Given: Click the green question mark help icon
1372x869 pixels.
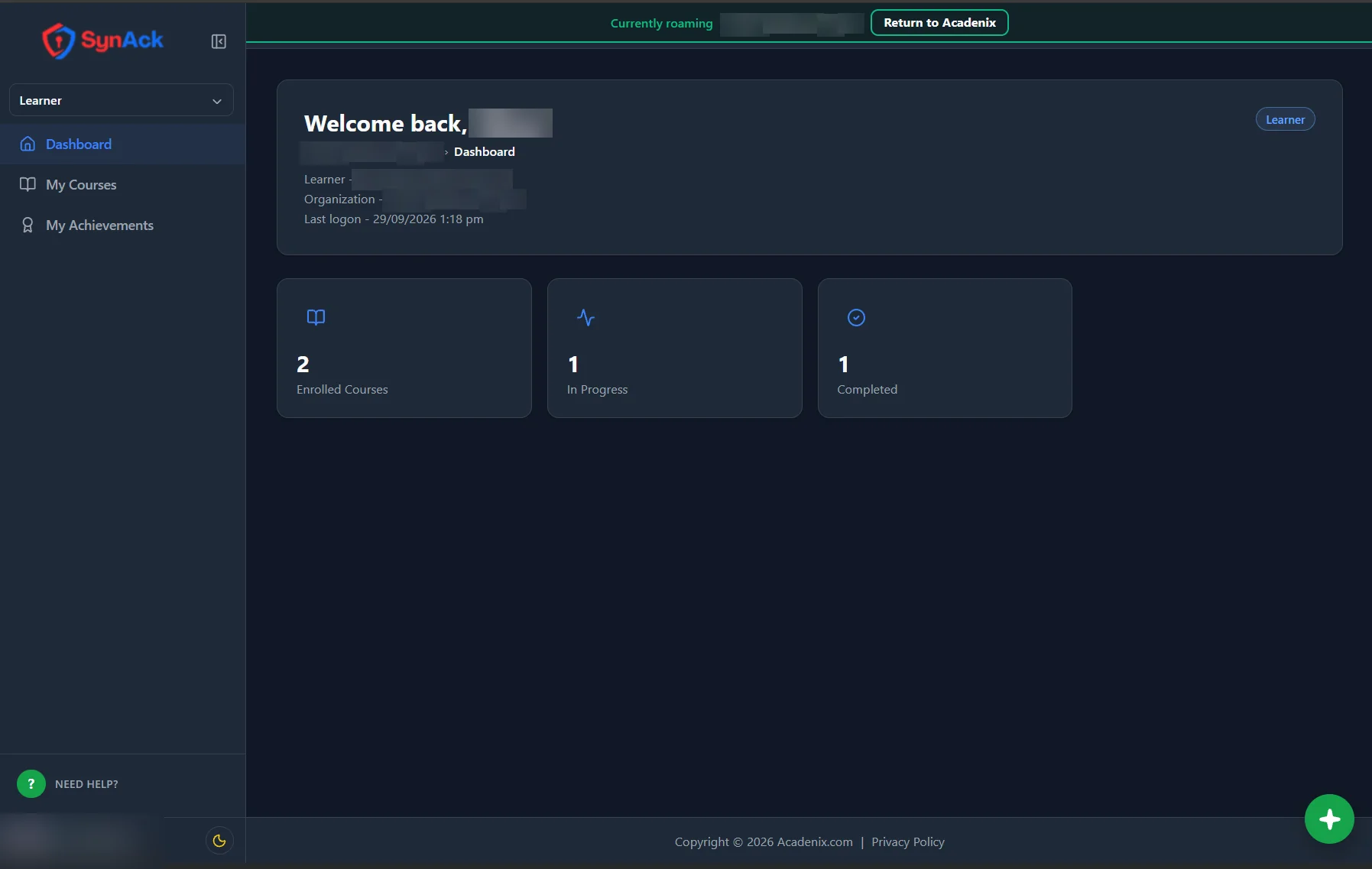Looking at the screenshot, I should pos(31,783).
